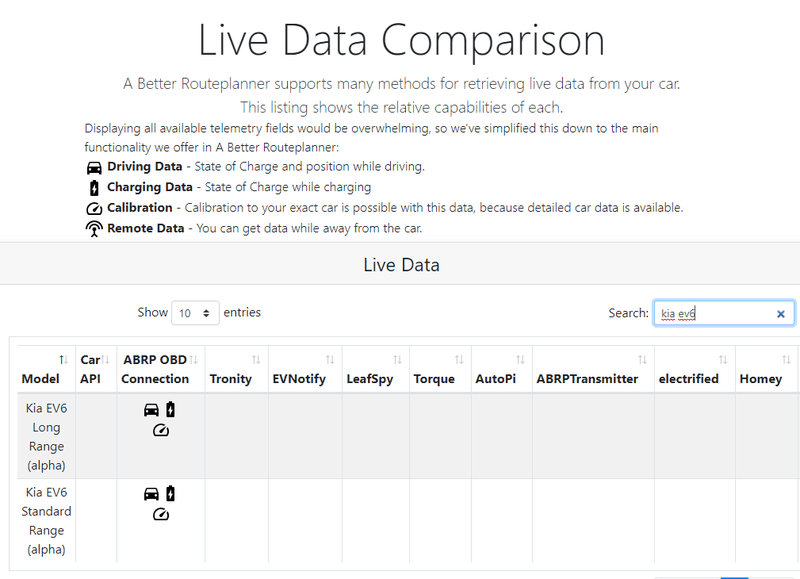800x579 pixels.
Task: Click car icon in Kia EV6 Long Range row
Action: (x=152, y=409)
